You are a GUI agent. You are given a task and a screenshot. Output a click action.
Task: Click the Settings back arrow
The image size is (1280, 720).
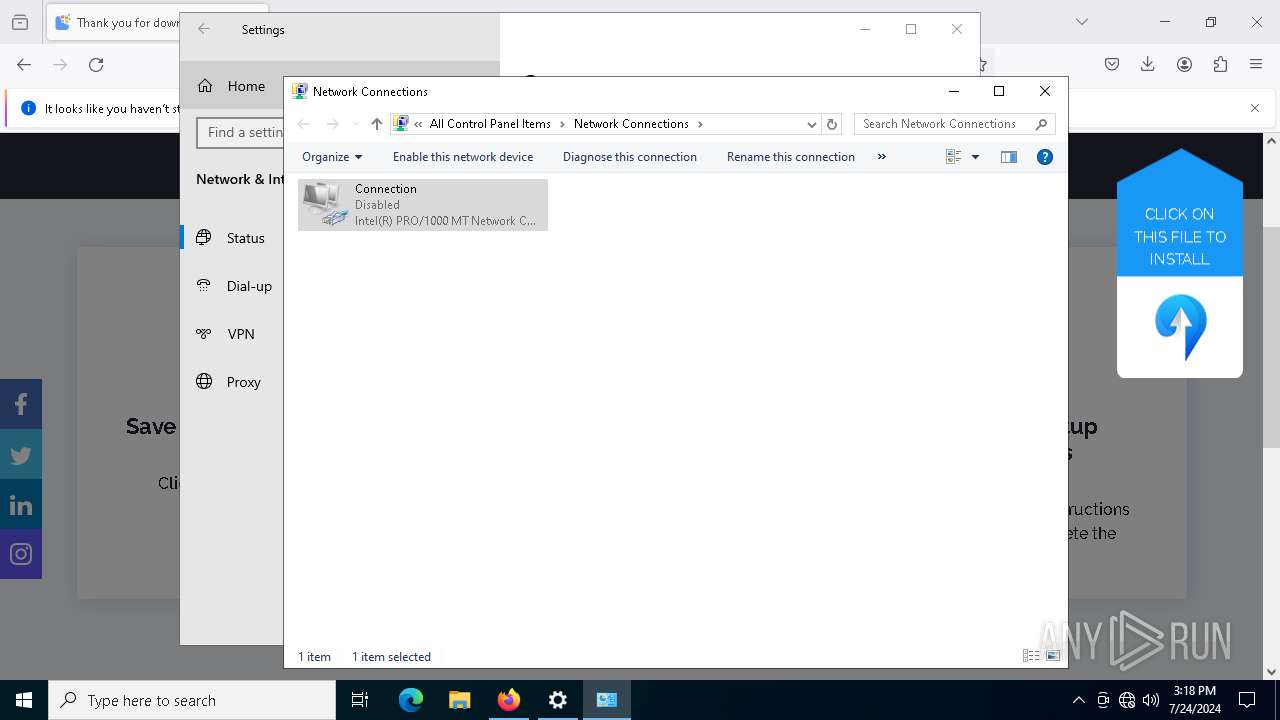click(204, 30)
